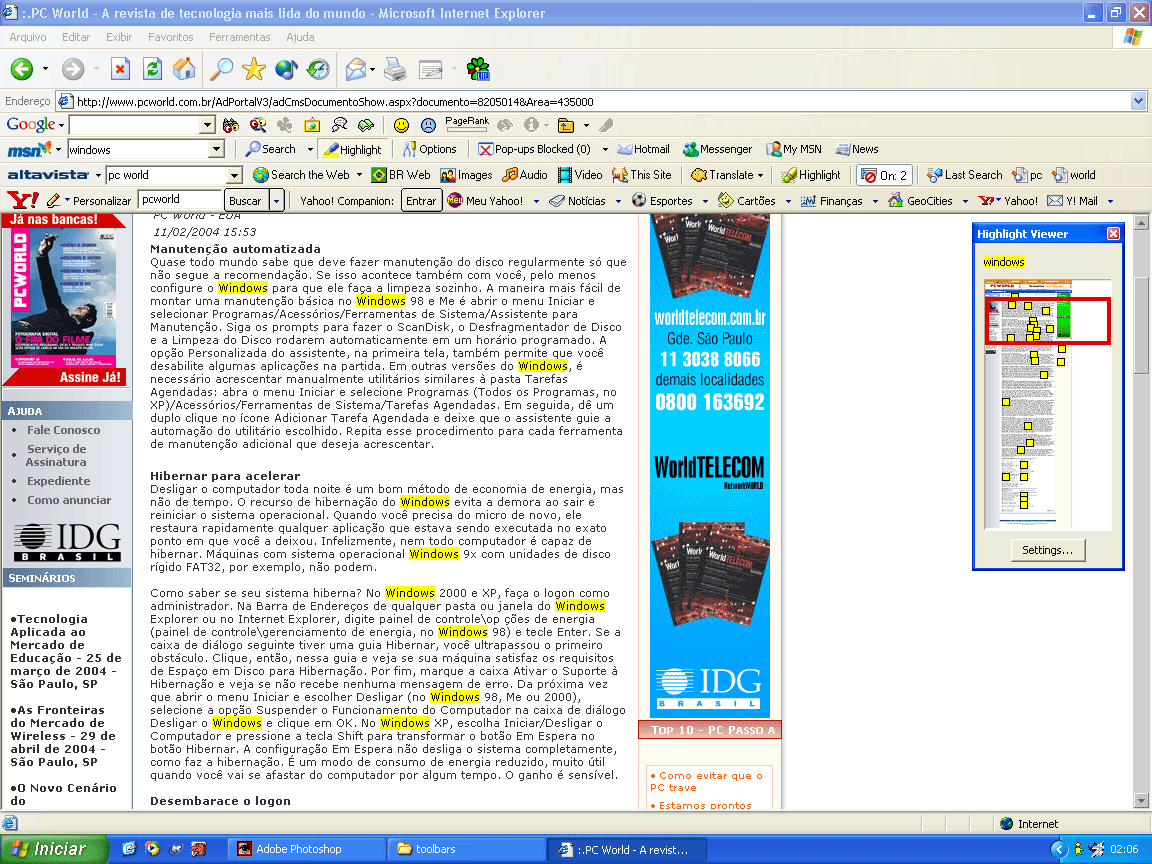1152x864 pixels.
Task: Open the Arquivo menu
Action: (x=28, y=37)
